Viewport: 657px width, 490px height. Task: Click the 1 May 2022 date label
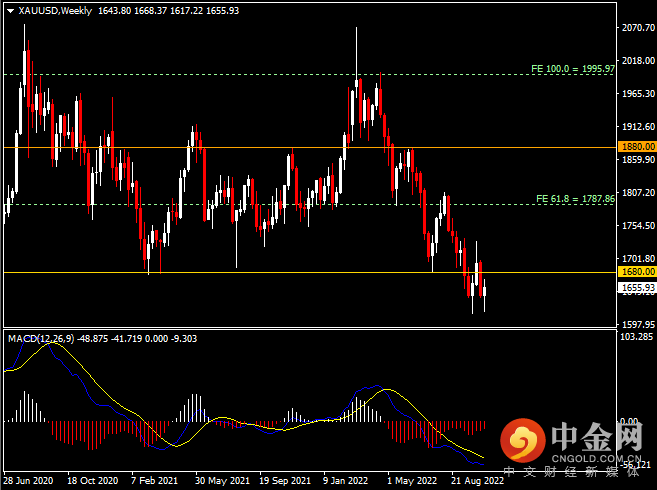(412, 481)
